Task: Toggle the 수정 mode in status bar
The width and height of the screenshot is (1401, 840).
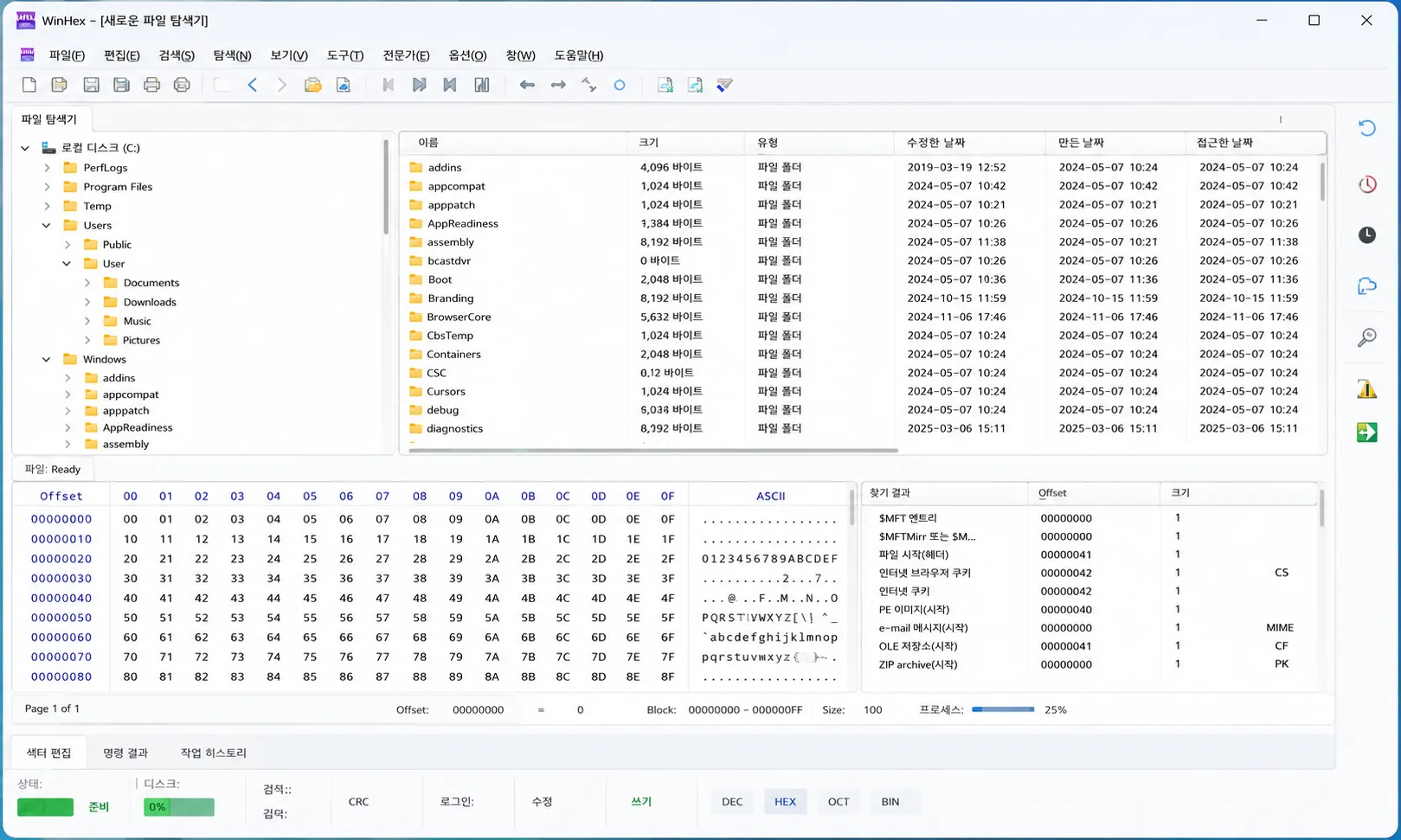Action: click(x=542, y=802)
